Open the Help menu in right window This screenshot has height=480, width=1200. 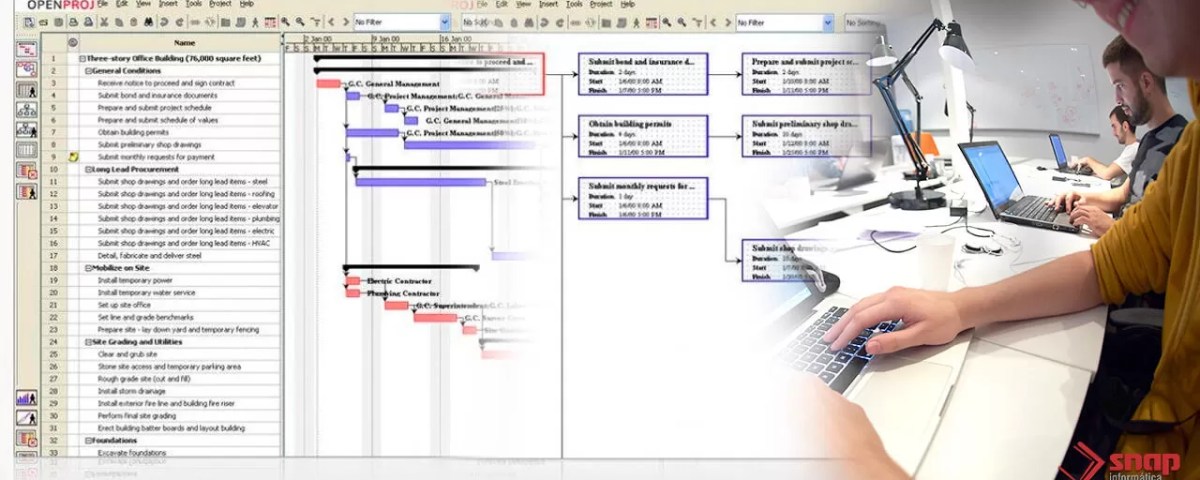(628, 4)
